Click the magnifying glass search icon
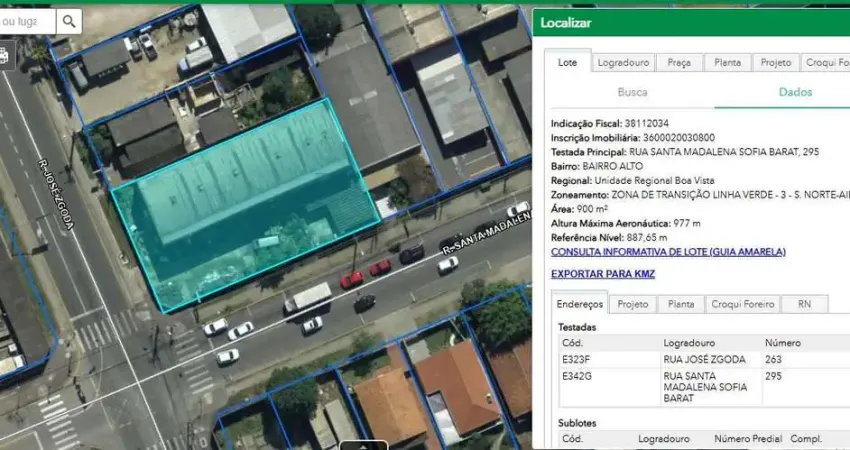This screenshot has height=450, width=850. point(68,21)
